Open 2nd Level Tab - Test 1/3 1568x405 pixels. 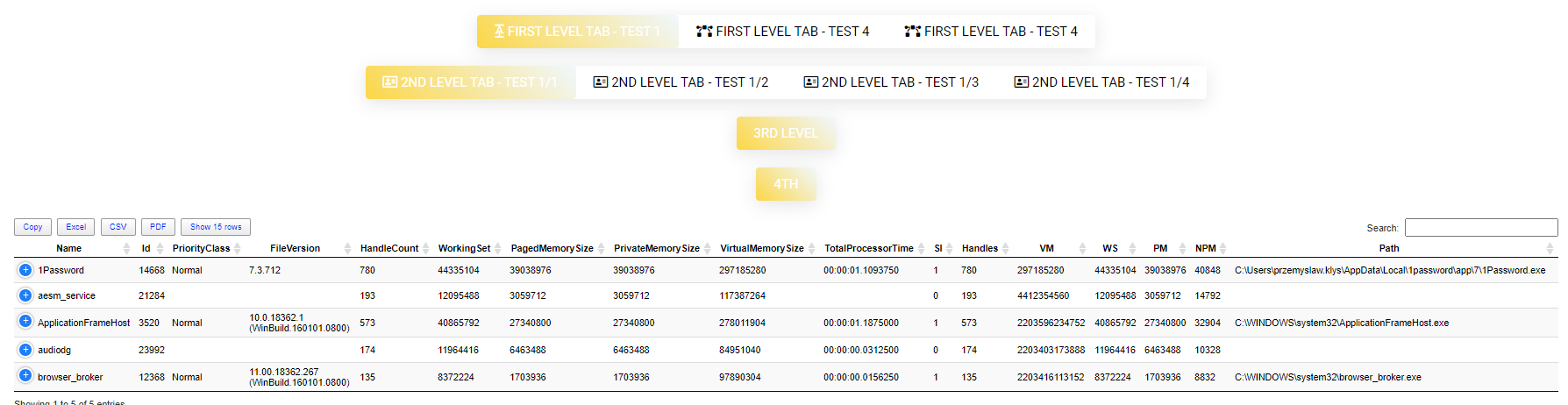pyautogui.click(x=891, y=82)
